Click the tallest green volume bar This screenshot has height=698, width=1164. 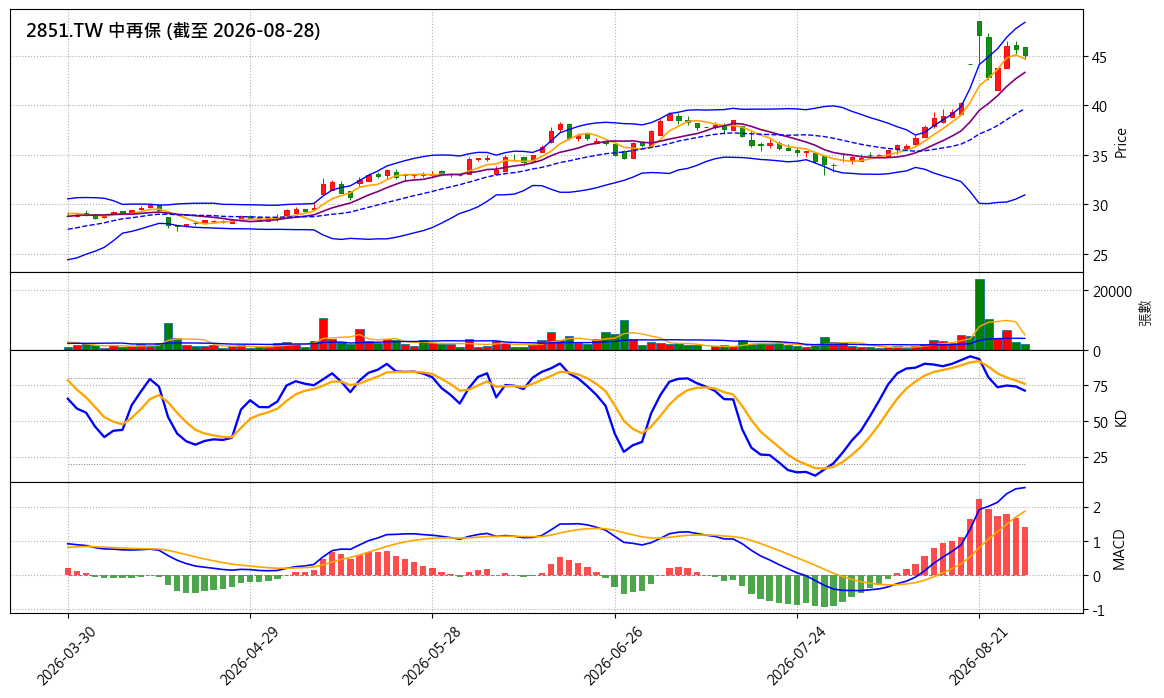(x=980, y=314)
